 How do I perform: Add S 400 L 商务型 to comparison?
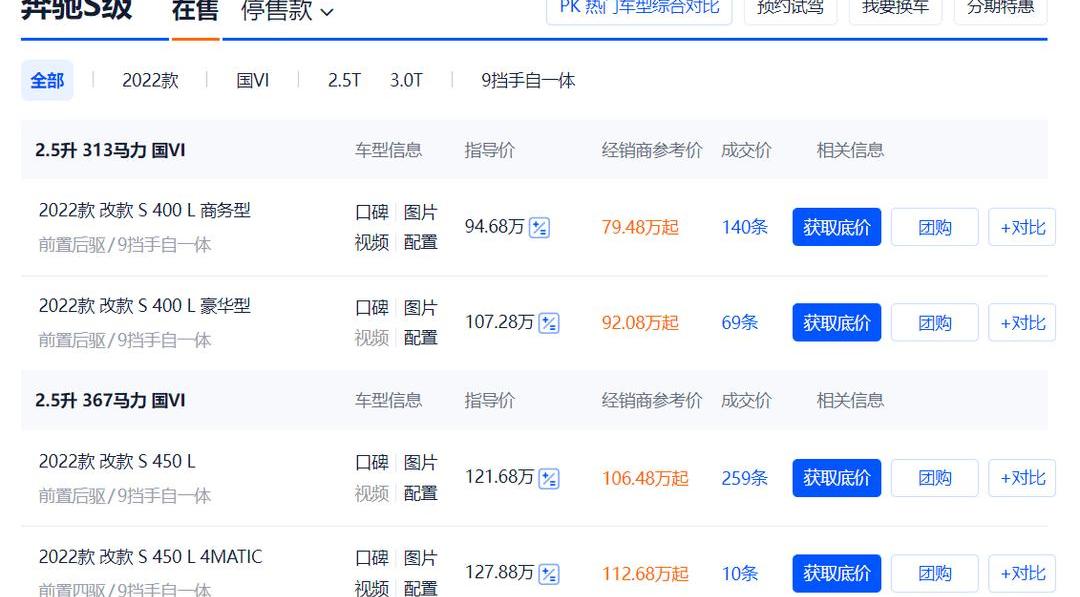[x=1022, y=227]
